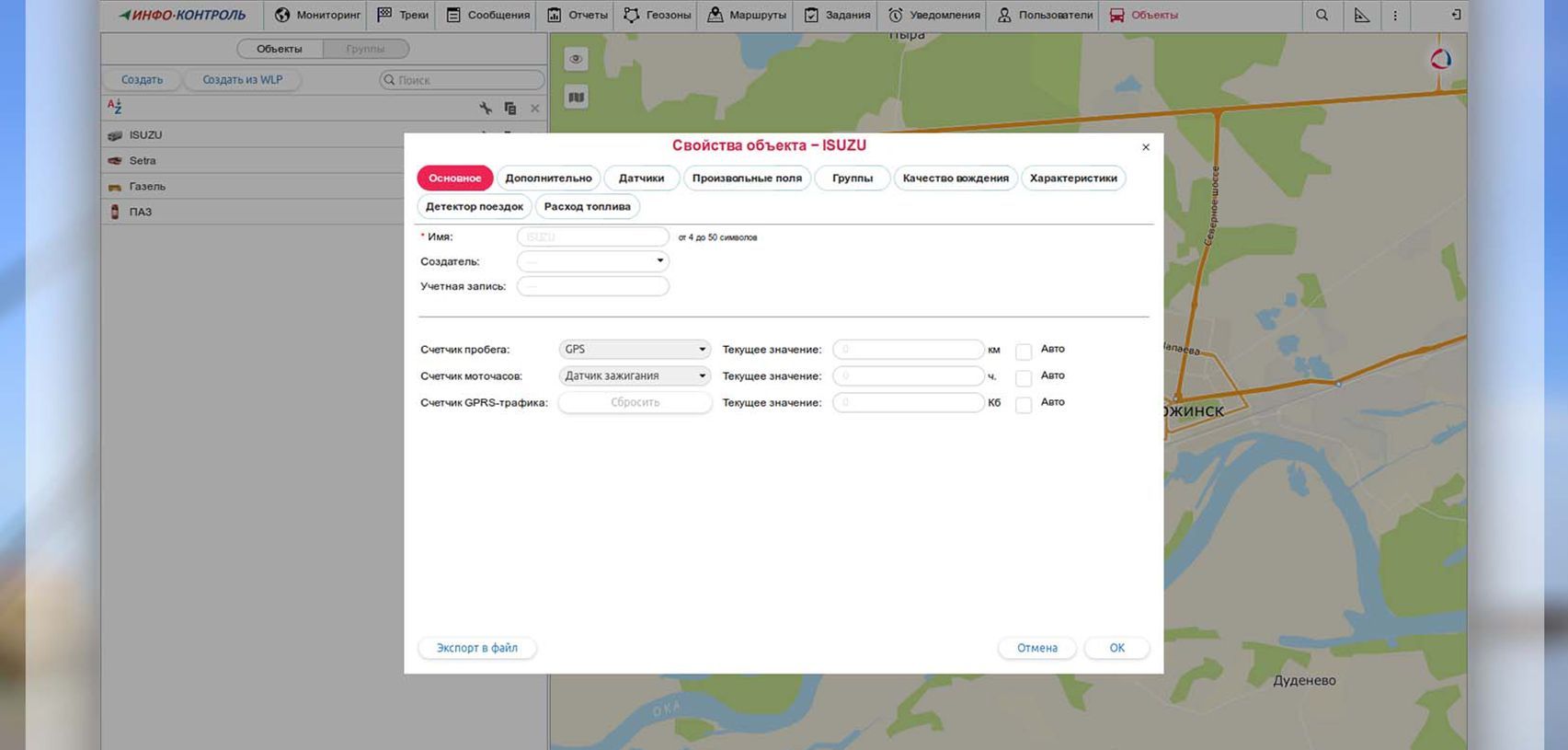Focus the Поиск search field
Image resolution: width=1568 pixels, height=750 pixels.
[462, 80]
